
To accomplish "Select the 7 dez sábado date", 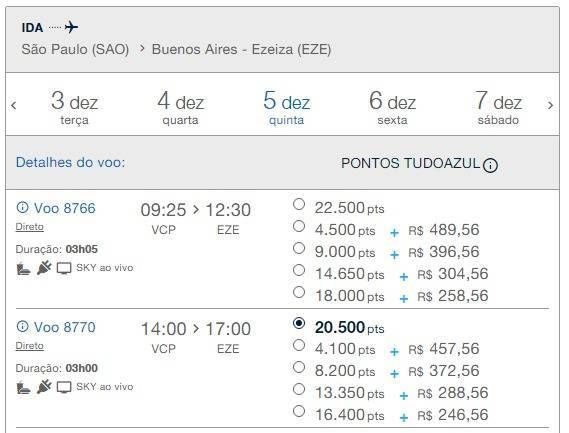I will 498,107.
